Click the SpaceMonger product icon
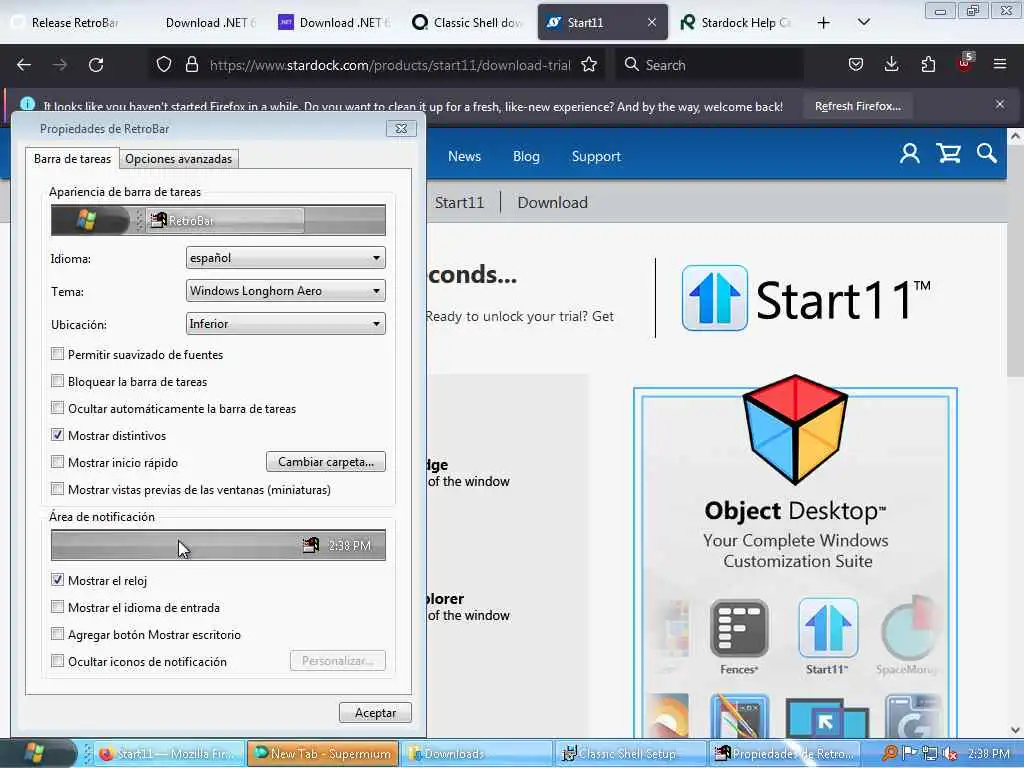The width and height of the screenshot is (1024, 768). [x=909, y=629]
